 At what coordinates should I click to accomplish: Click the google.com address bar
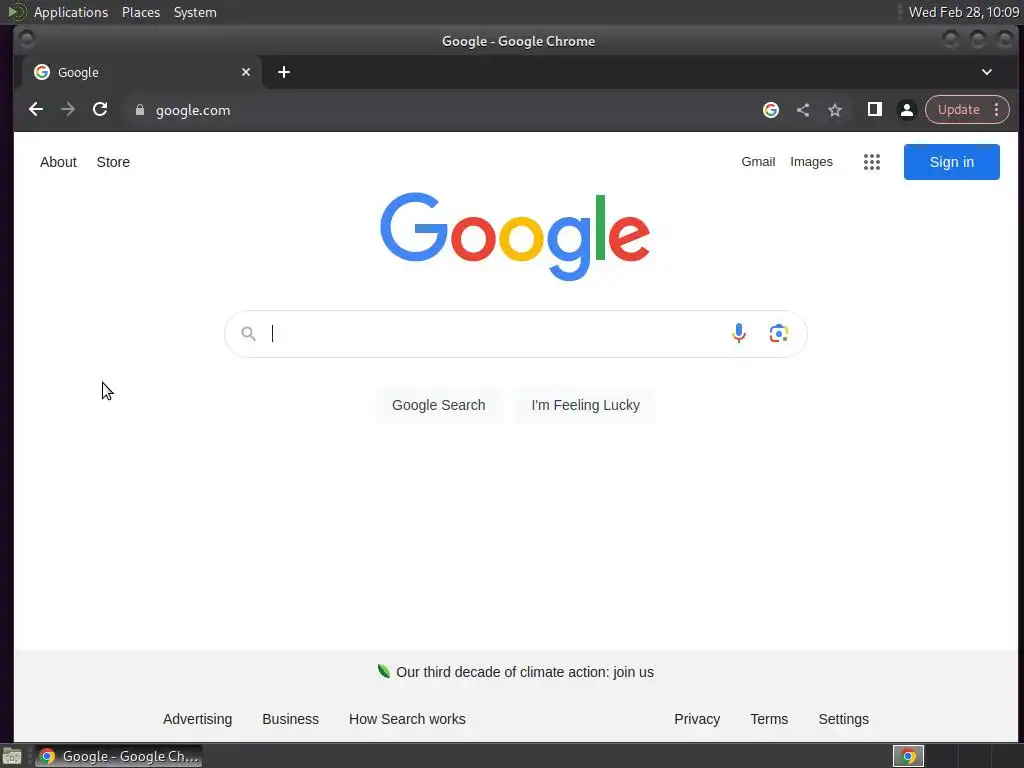(x=444, y=110)
